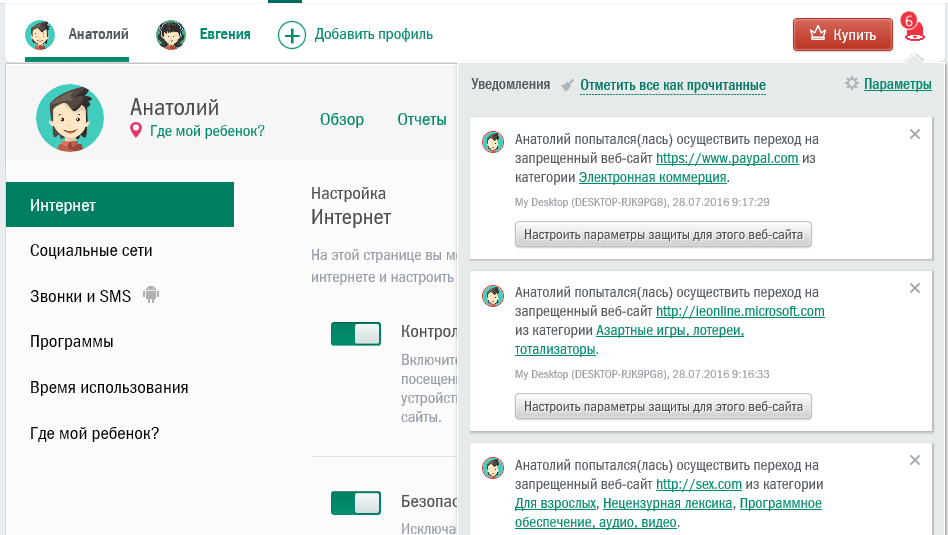Configure protection for the paypal.com site
The height and width of the screenshot is (535, 948).
tap(663, 235)
